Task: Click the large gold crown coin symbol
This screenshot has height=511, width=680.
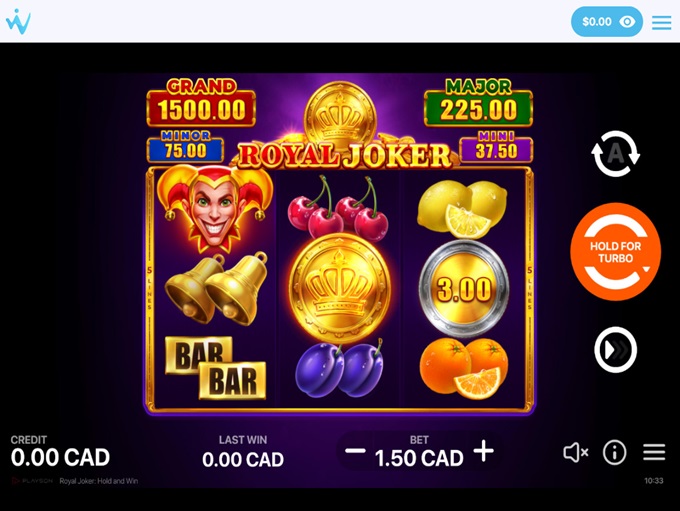Action: pos(340,288)
